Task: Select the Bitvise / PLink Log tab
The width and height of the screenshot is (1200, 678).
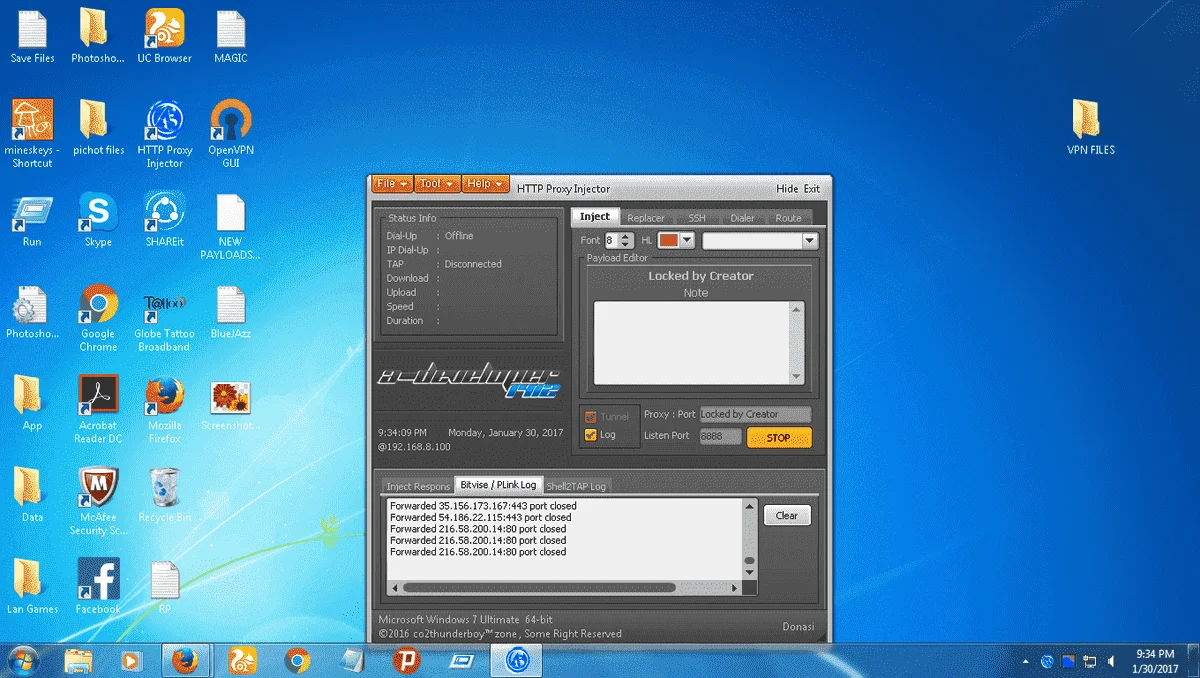Action: click(498, 484)
